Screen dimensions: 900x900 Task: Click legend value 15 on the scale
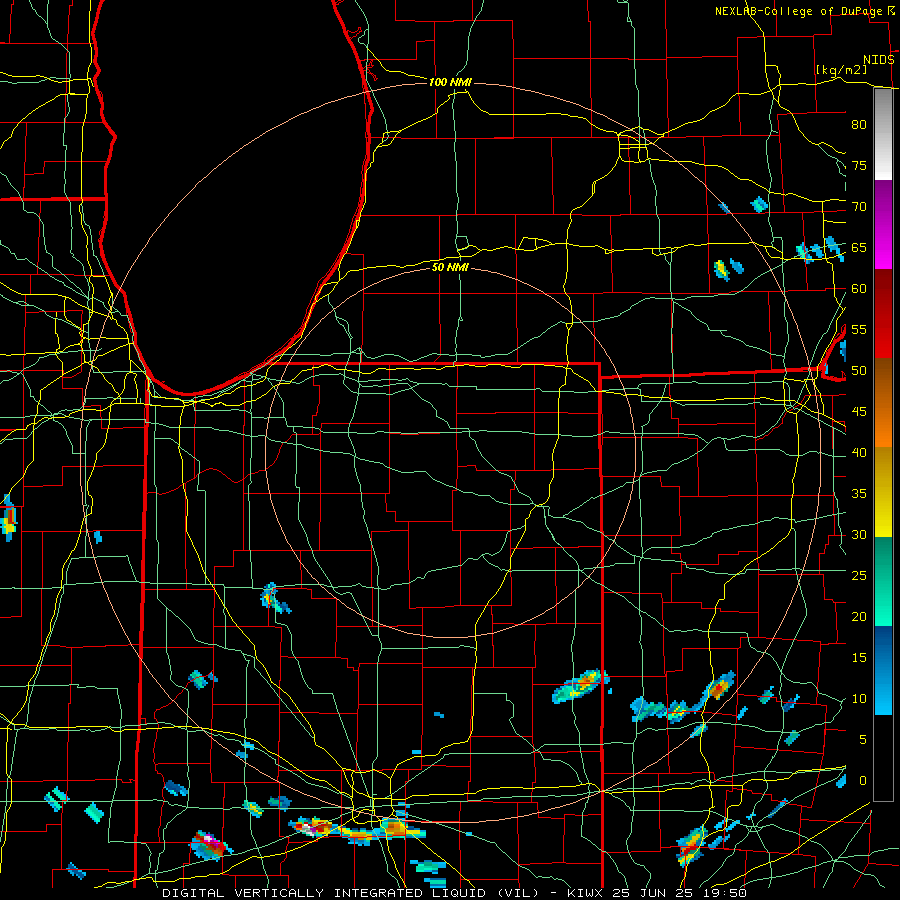coord(859,658)
